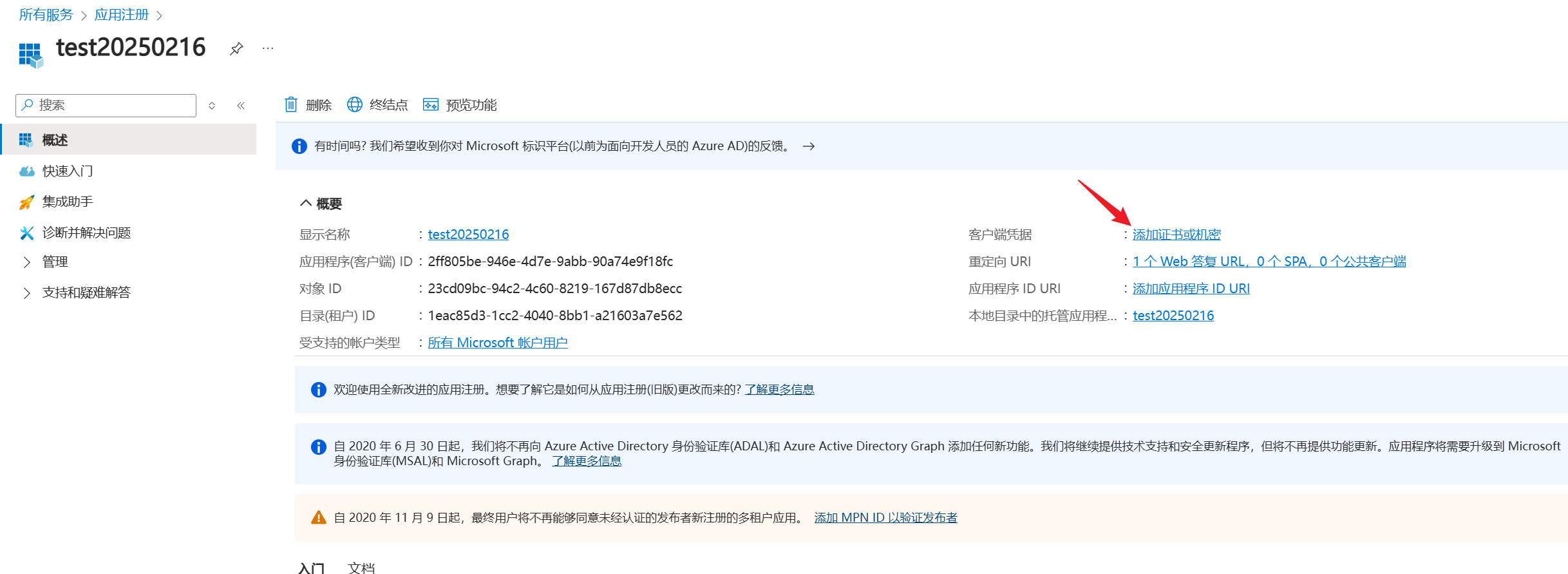Click the page title test20250216
This screenshot has height=574, width=1568.
click(131, 48)
